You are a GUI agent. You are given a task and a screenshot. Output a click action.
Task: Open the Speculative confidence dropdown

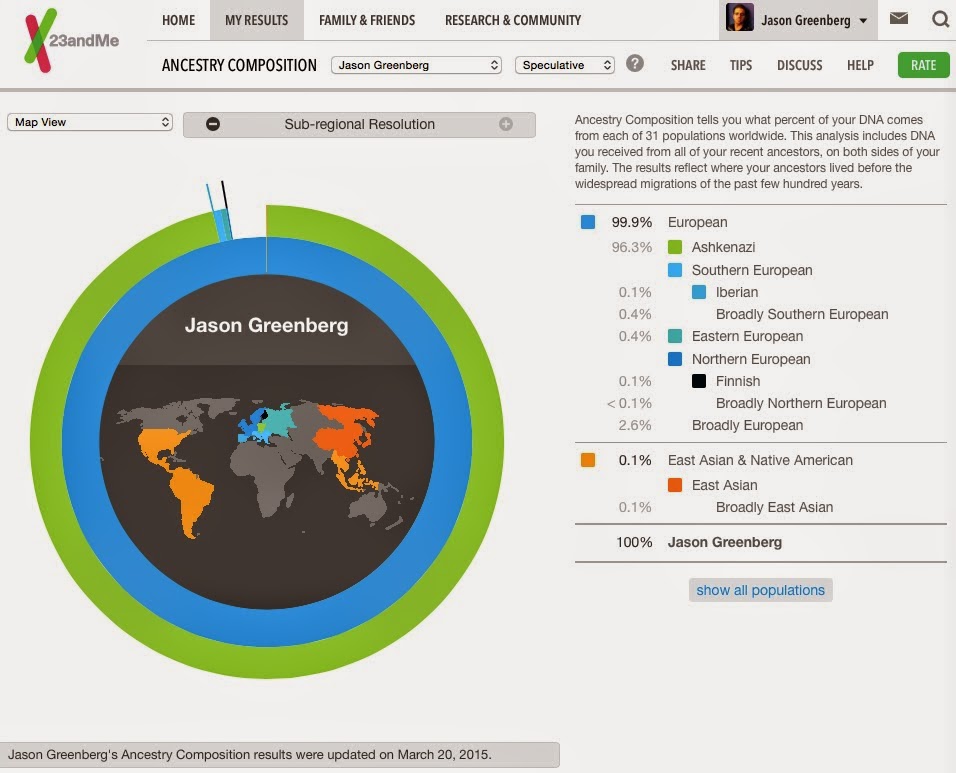[x=565, y=65]
